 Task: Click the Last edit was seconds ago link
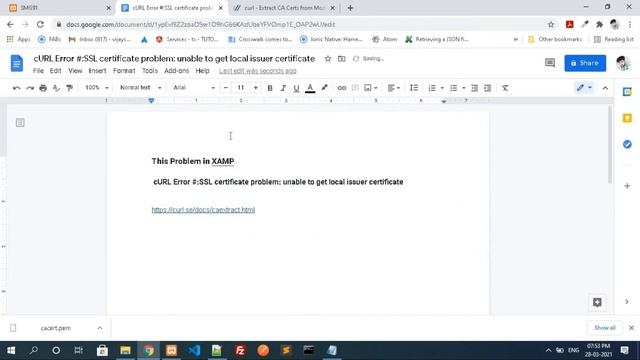tap(258, 71)
